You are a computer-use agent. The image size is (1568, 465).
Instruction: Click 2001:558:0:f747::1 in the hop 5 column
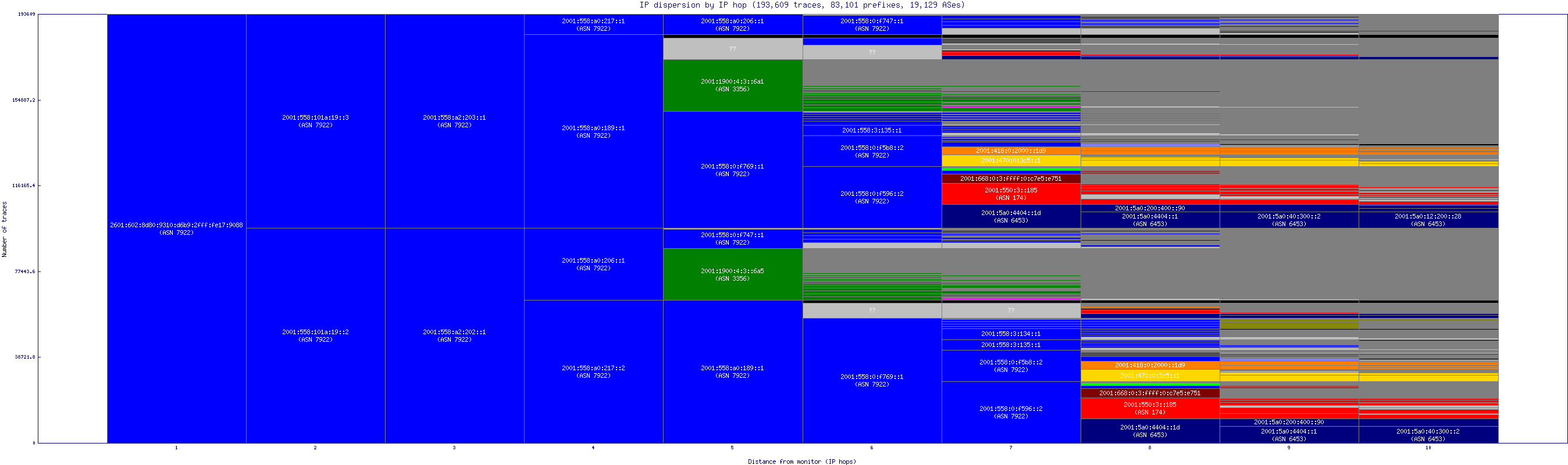pyautogui.click(x=732, y=238)
